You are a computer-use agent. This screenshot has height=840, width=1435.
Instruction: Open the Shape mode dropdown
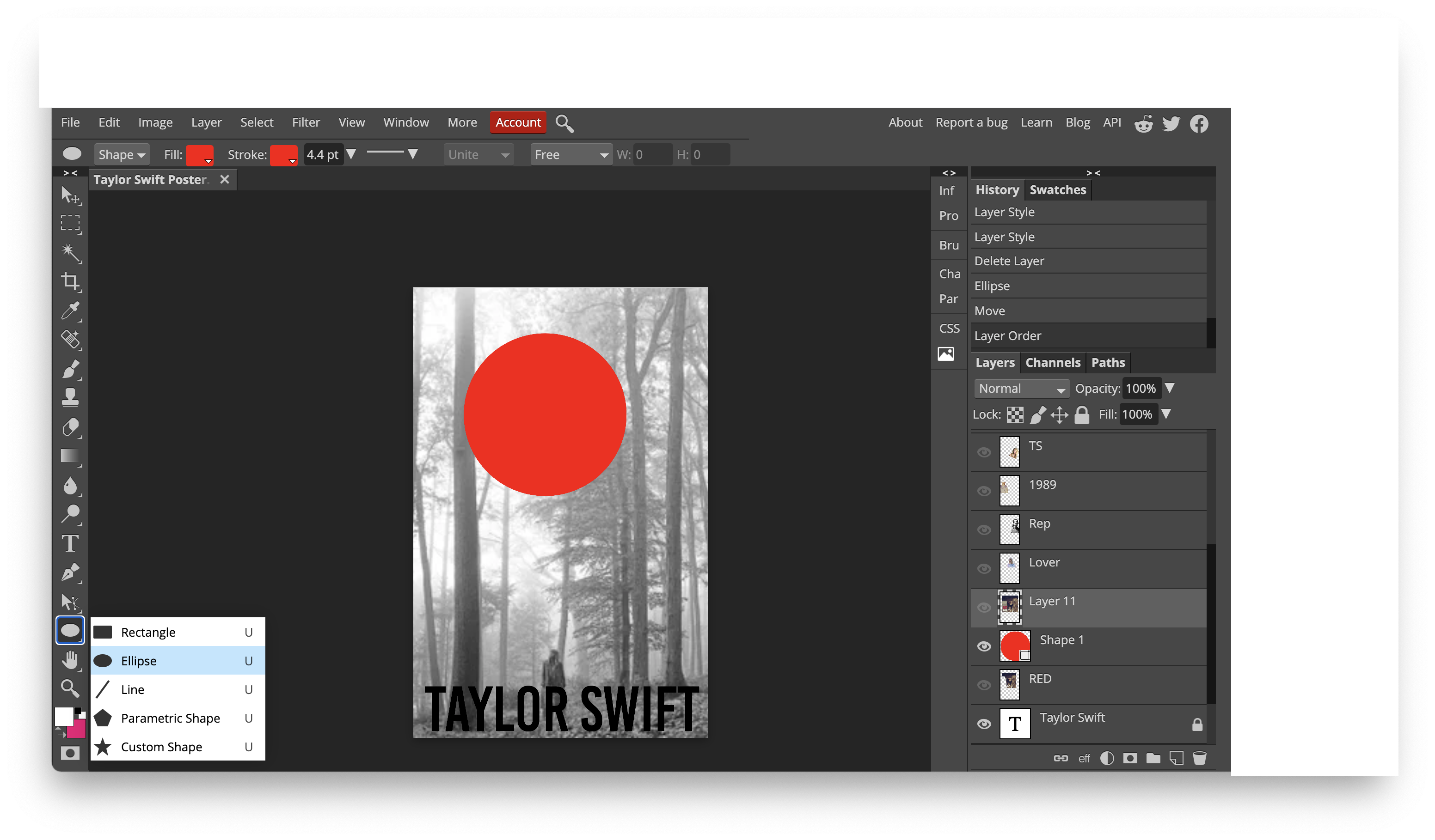121,155
